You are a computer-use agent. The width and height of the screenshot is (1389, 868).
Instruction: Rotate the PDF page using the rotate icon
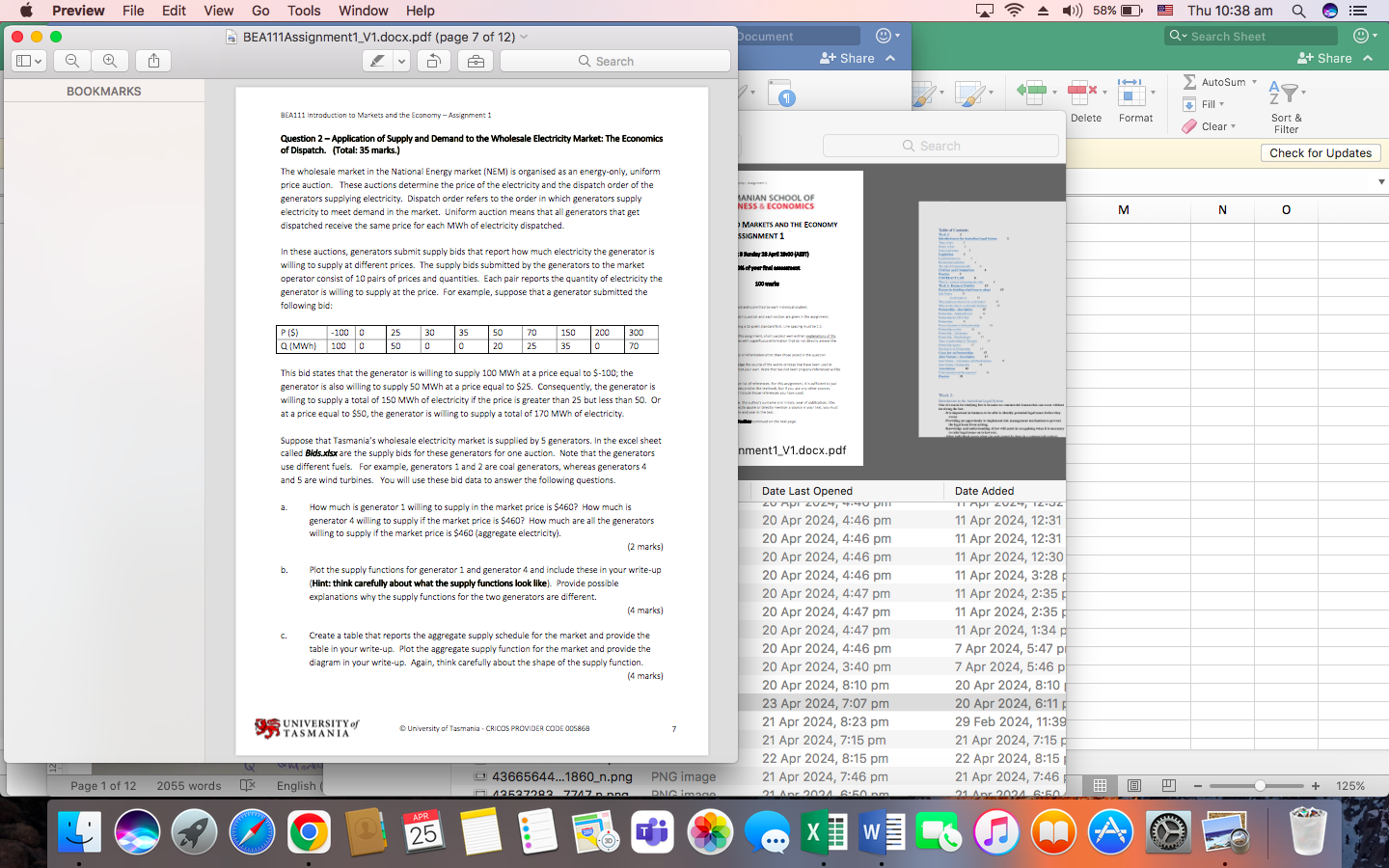pos(433,60)
